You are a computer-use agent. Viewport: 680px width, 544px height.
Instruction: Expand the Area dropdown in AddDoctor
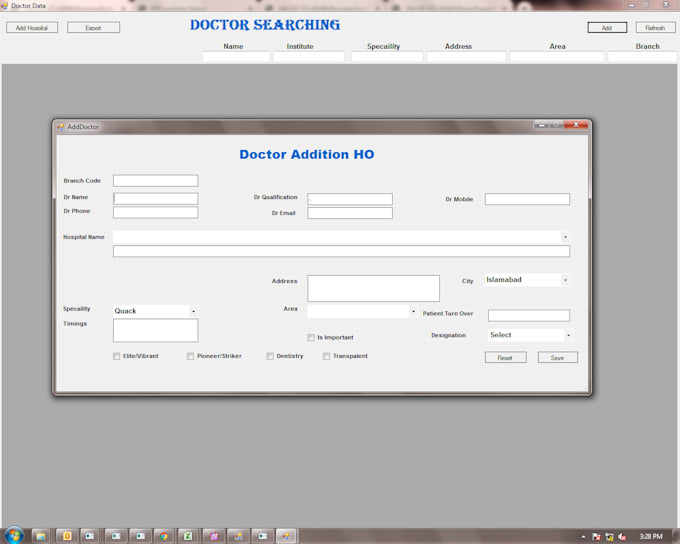pos(413,311)
